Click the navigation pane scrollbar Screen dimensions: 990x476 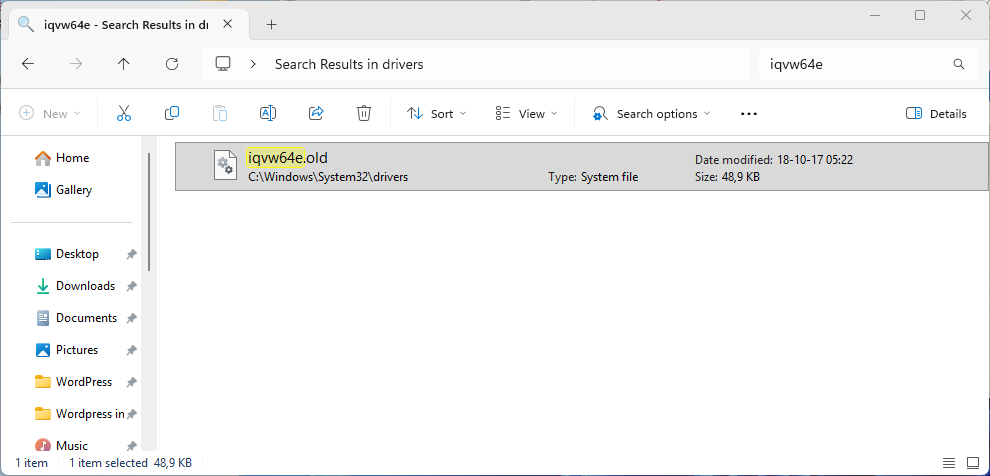coord(149,212)
